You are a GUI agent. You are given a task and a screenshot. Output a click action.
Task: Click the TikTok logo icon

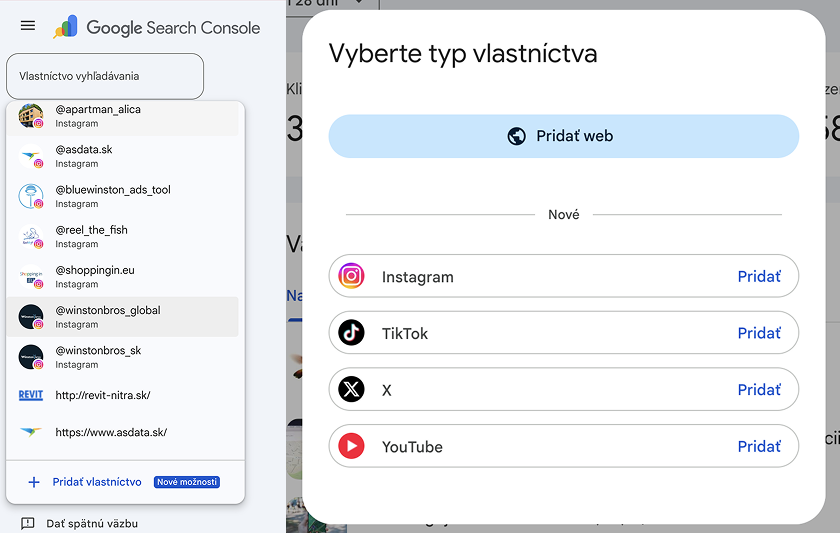[x=351, y=333]
